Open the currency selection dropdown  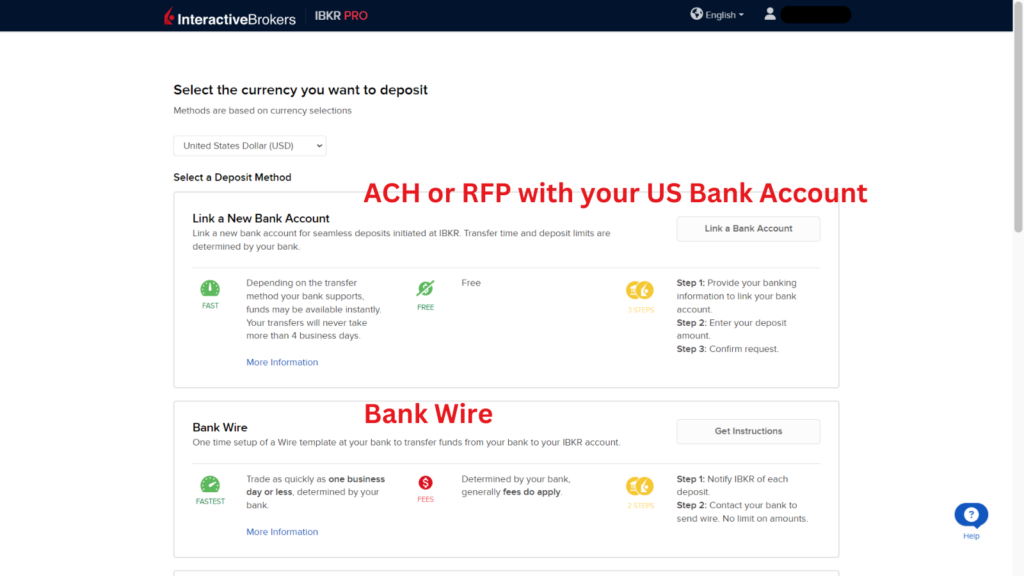tap(248, 145)
